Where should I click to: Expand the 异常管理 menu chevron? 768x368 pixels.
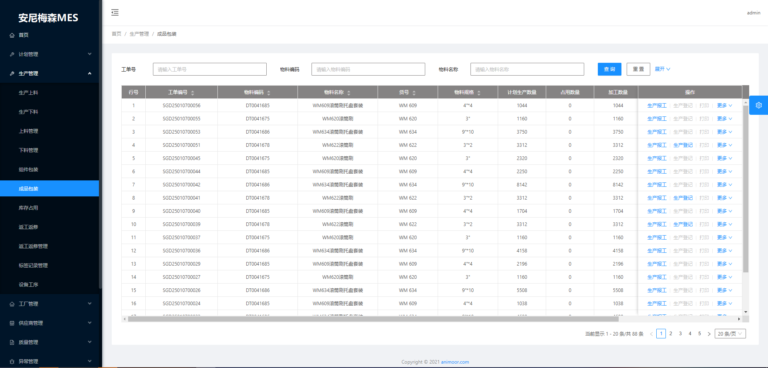click(x=90, y=361)
